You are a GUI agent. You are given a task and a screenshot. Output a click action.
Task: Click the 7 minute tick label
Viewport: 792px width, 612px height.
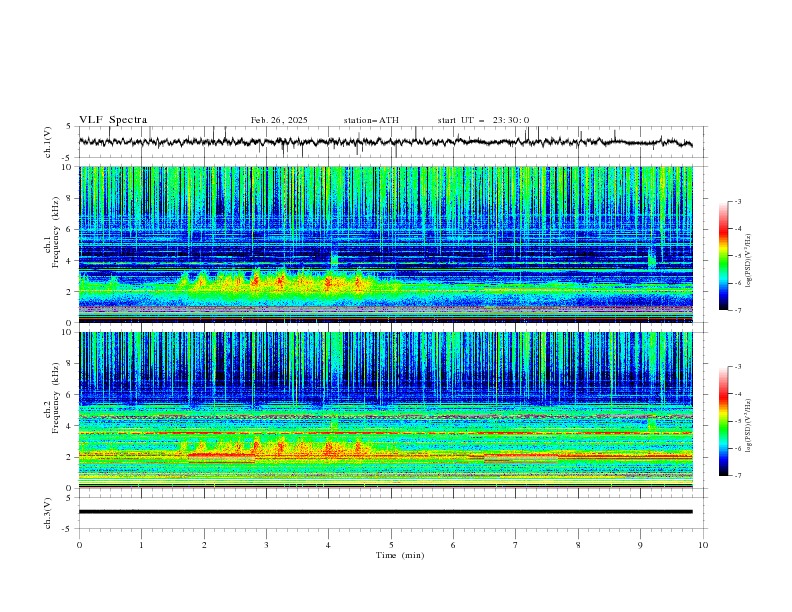516,545
